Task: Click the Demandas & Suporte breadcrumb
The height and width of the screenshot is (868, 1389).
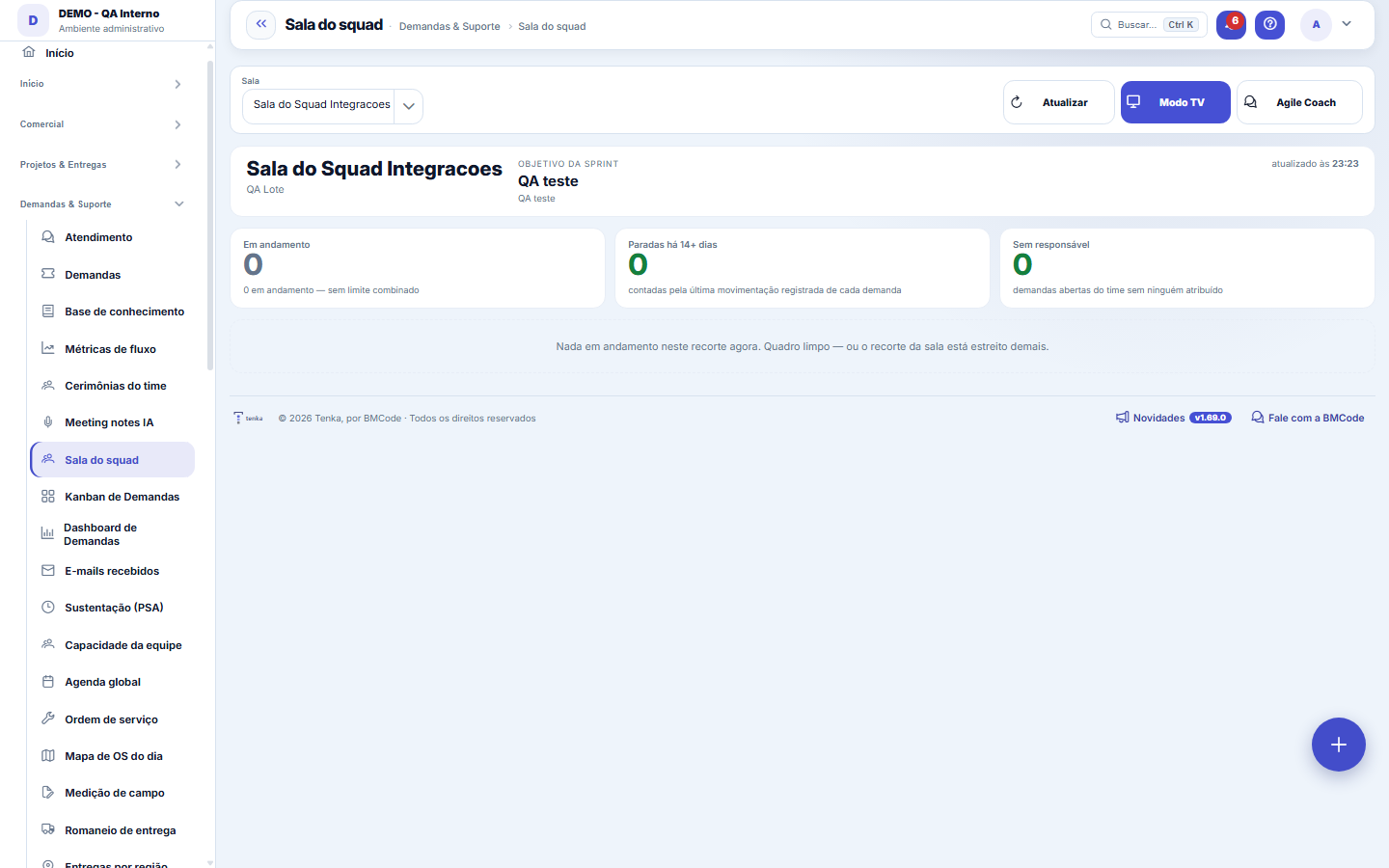Action: pyautogui.click(x=449, y=26)
